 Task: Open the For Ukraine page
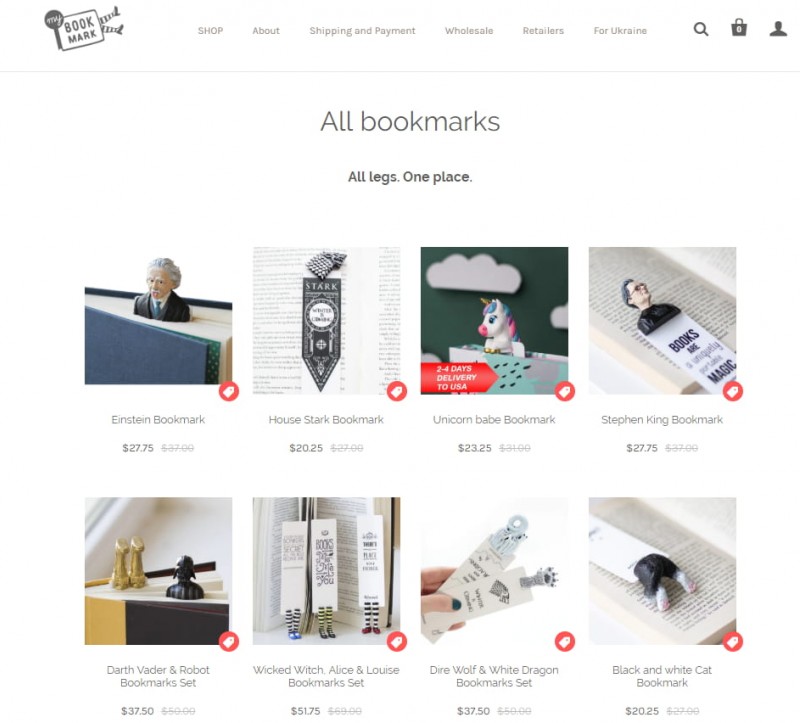pyautogui.click(x=620, y=31)
